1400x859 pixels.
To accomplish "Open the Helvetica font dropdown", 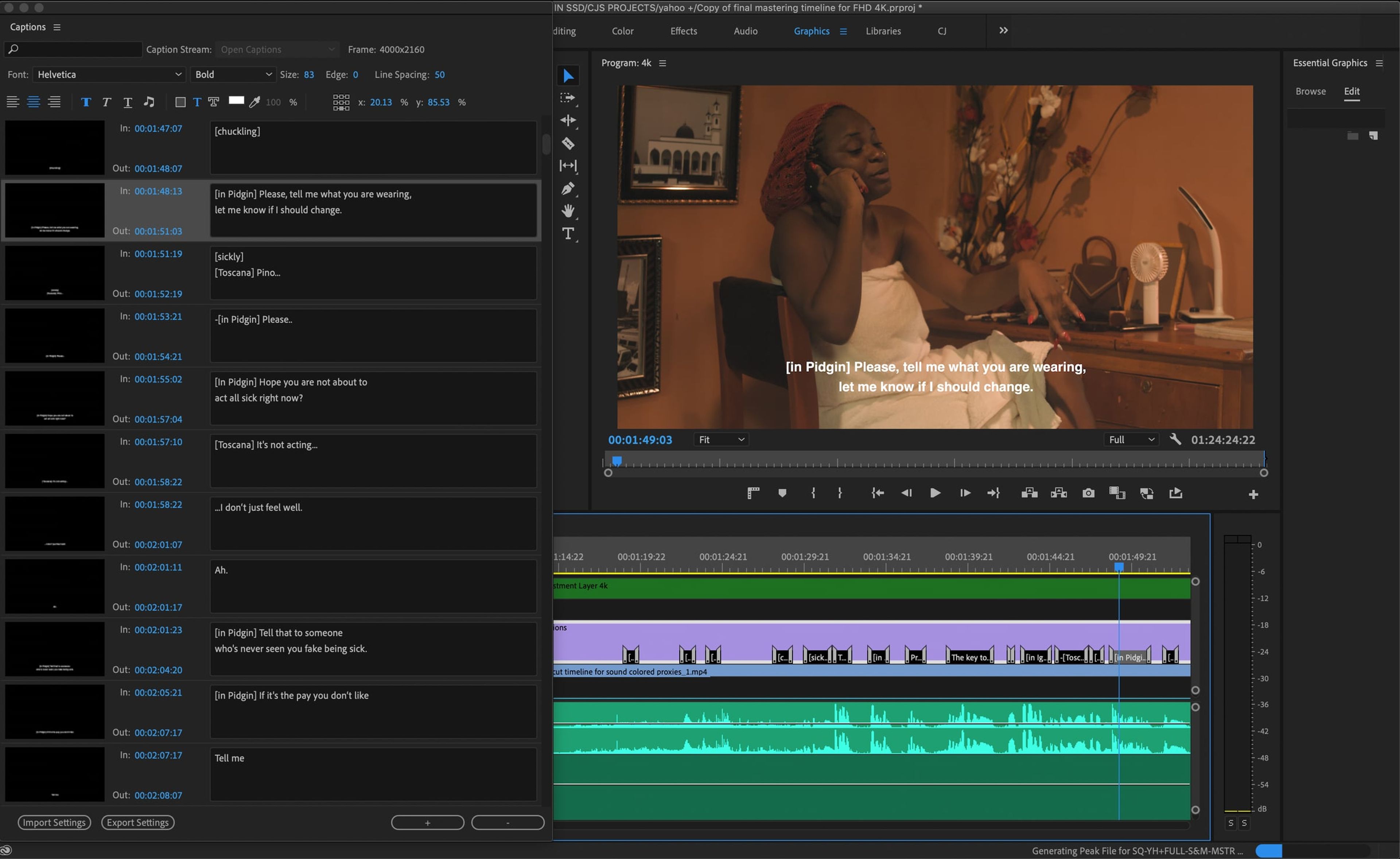I will click(x=109, y=74).
